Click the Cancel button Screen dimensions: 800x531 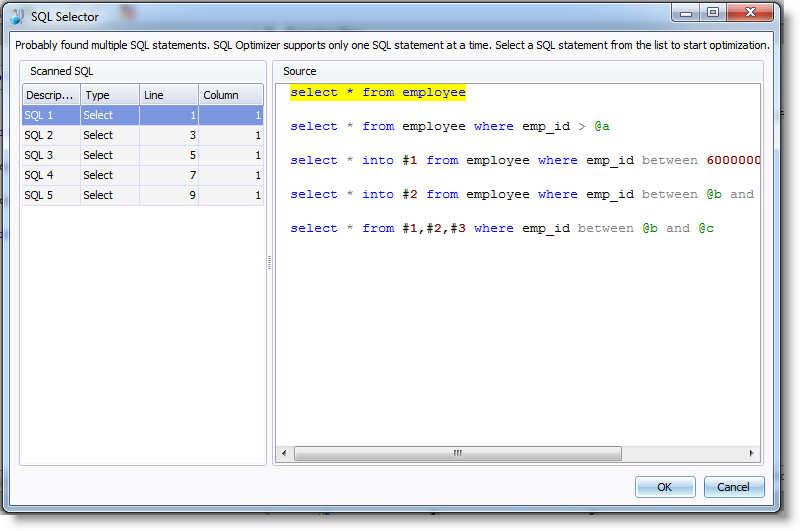coord(734,487)
